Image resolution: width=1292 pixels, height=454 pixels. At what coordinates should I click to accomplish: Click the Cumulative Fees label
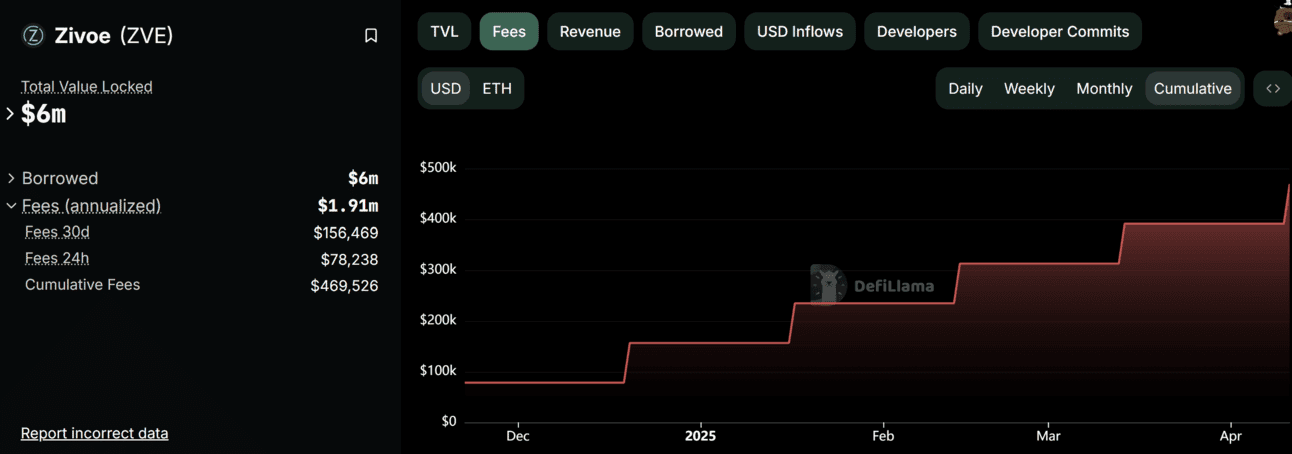pyautogui.click(x=82, y=285)
